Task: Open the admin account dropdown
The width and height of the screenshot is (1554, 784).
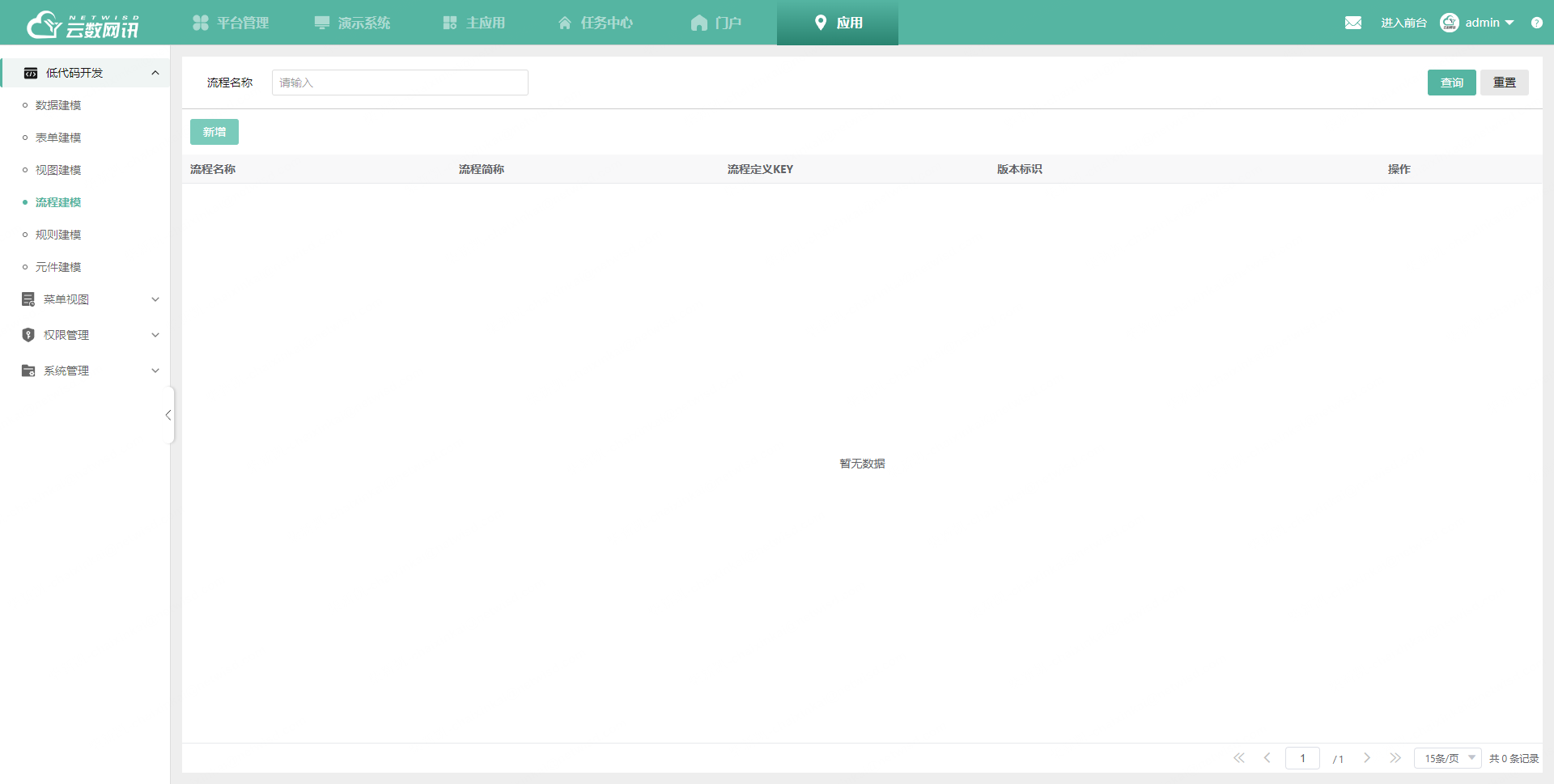Action: 1489,23
